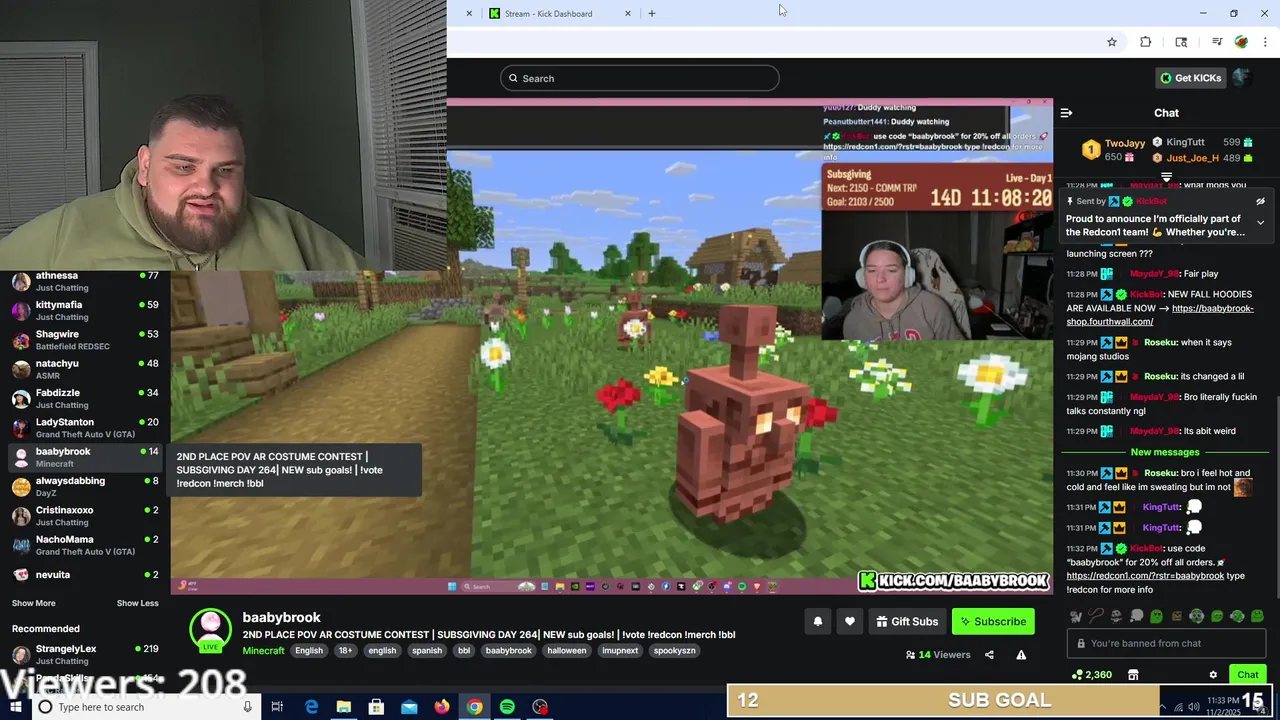Click the banned chat input field
This screenshot has height=720, width=1280.
pos(1166,644)
